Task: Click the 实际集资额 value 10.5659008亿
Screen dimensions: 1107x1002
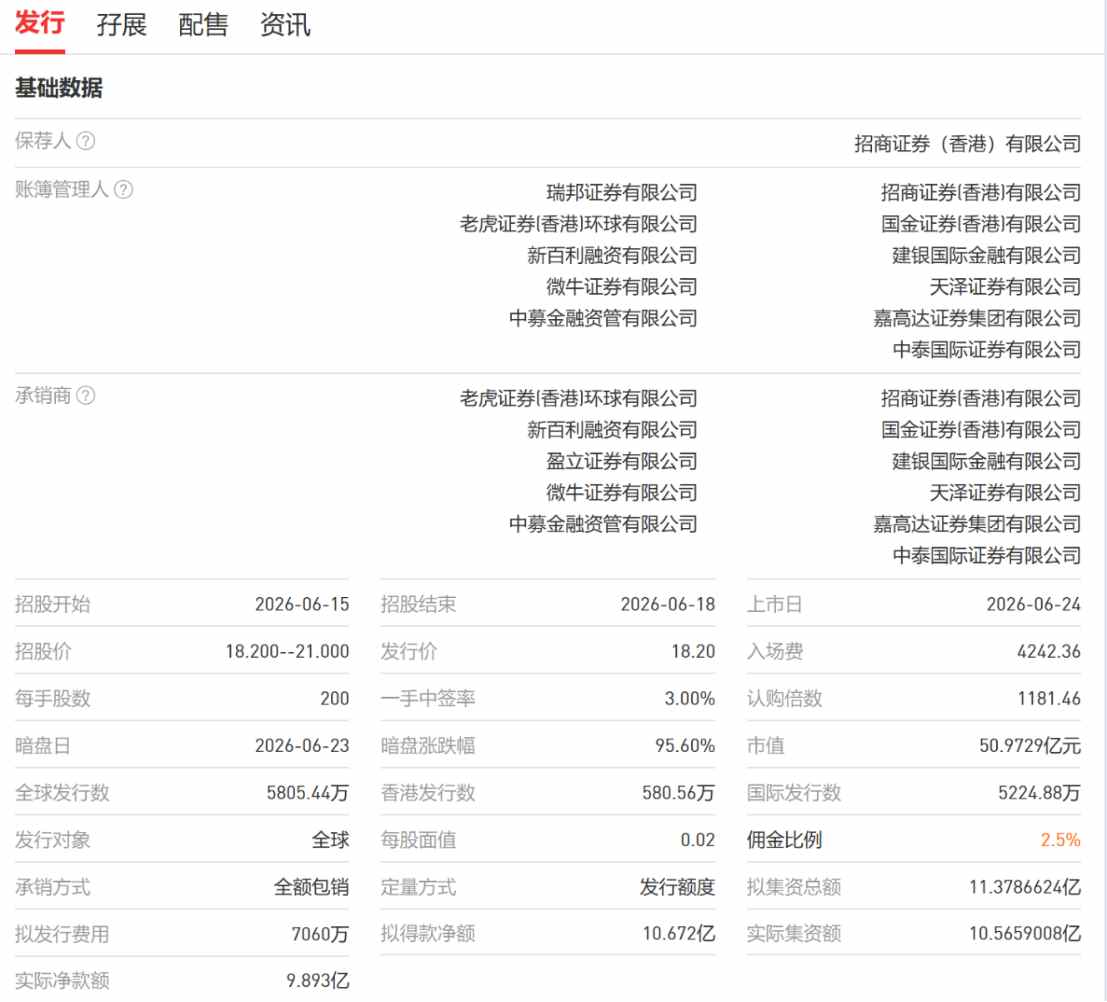Action: click(x=1025, y=934)
